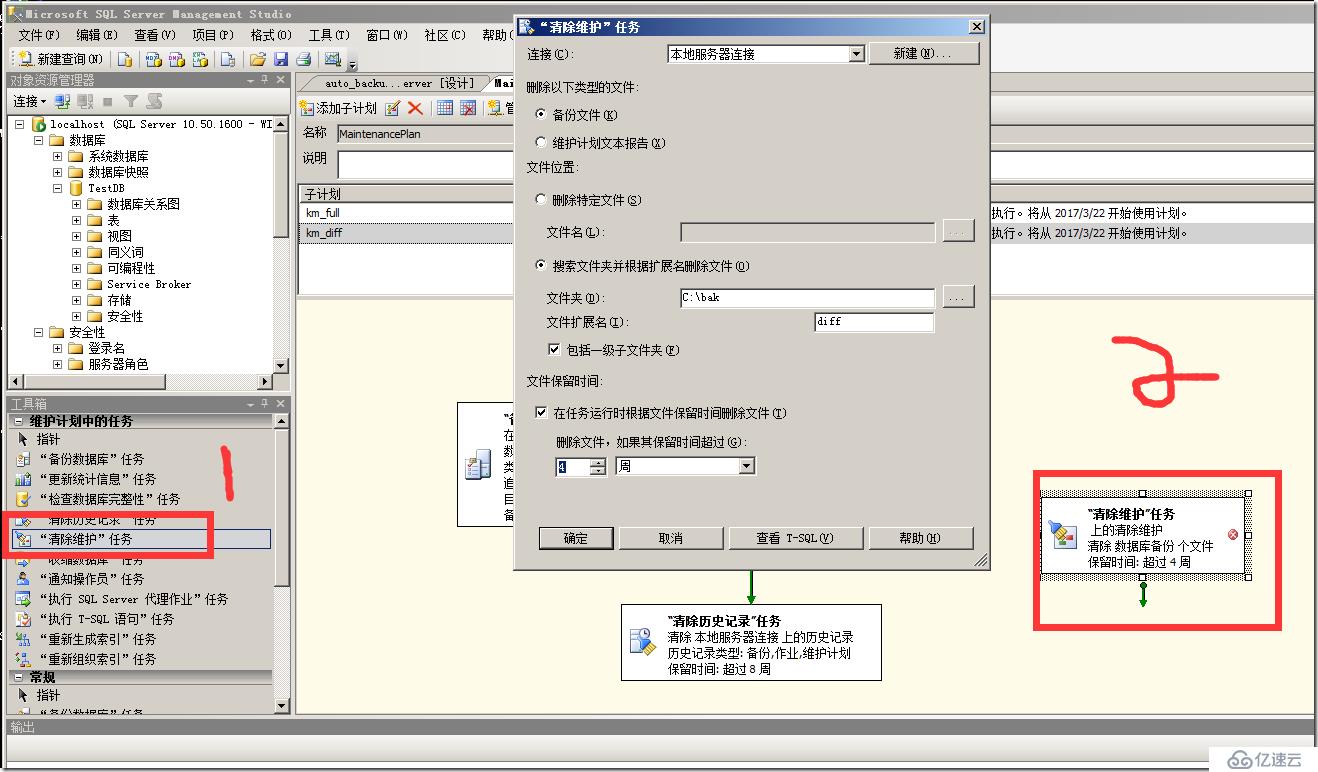1318x772 pixels.
Task: Select the 备份文件 radio button
Action: point(541,115)
